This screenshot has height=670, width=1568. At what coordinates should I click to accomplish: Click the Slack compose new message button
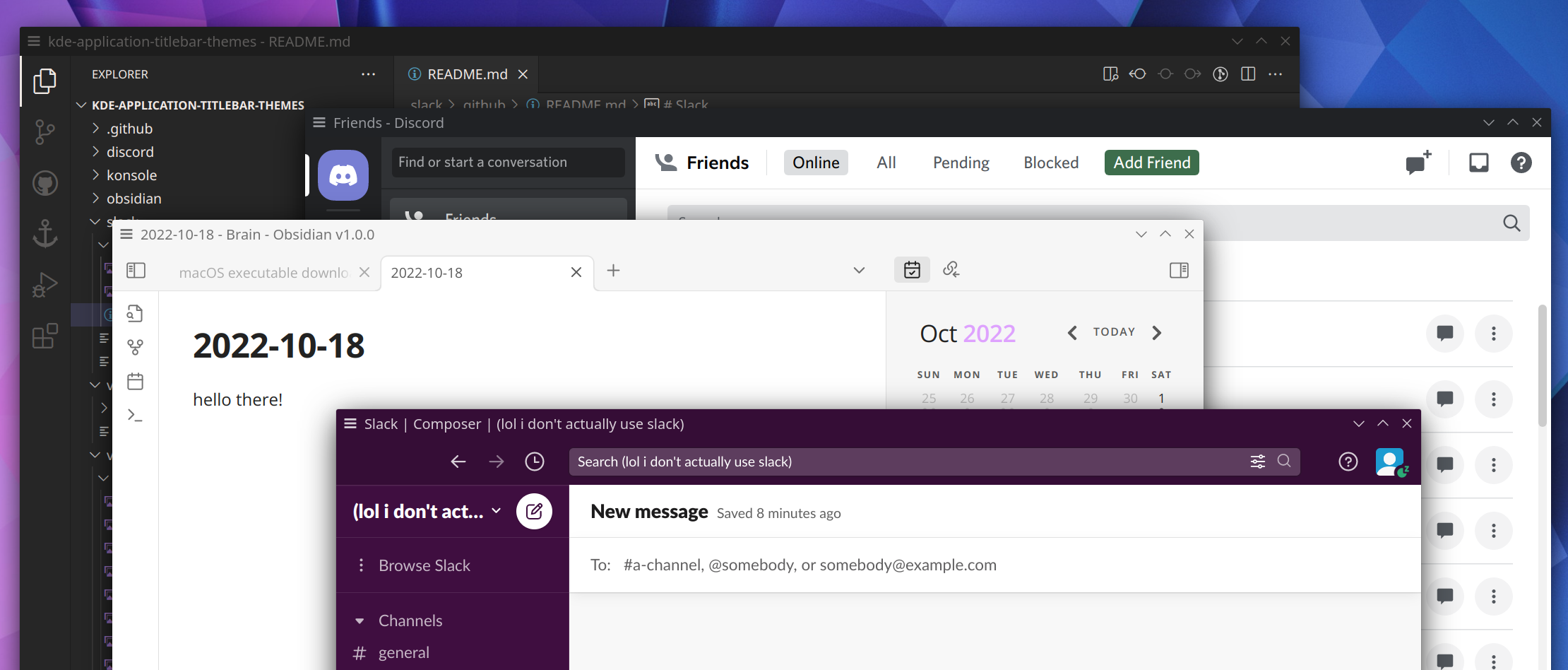(534, 511)
